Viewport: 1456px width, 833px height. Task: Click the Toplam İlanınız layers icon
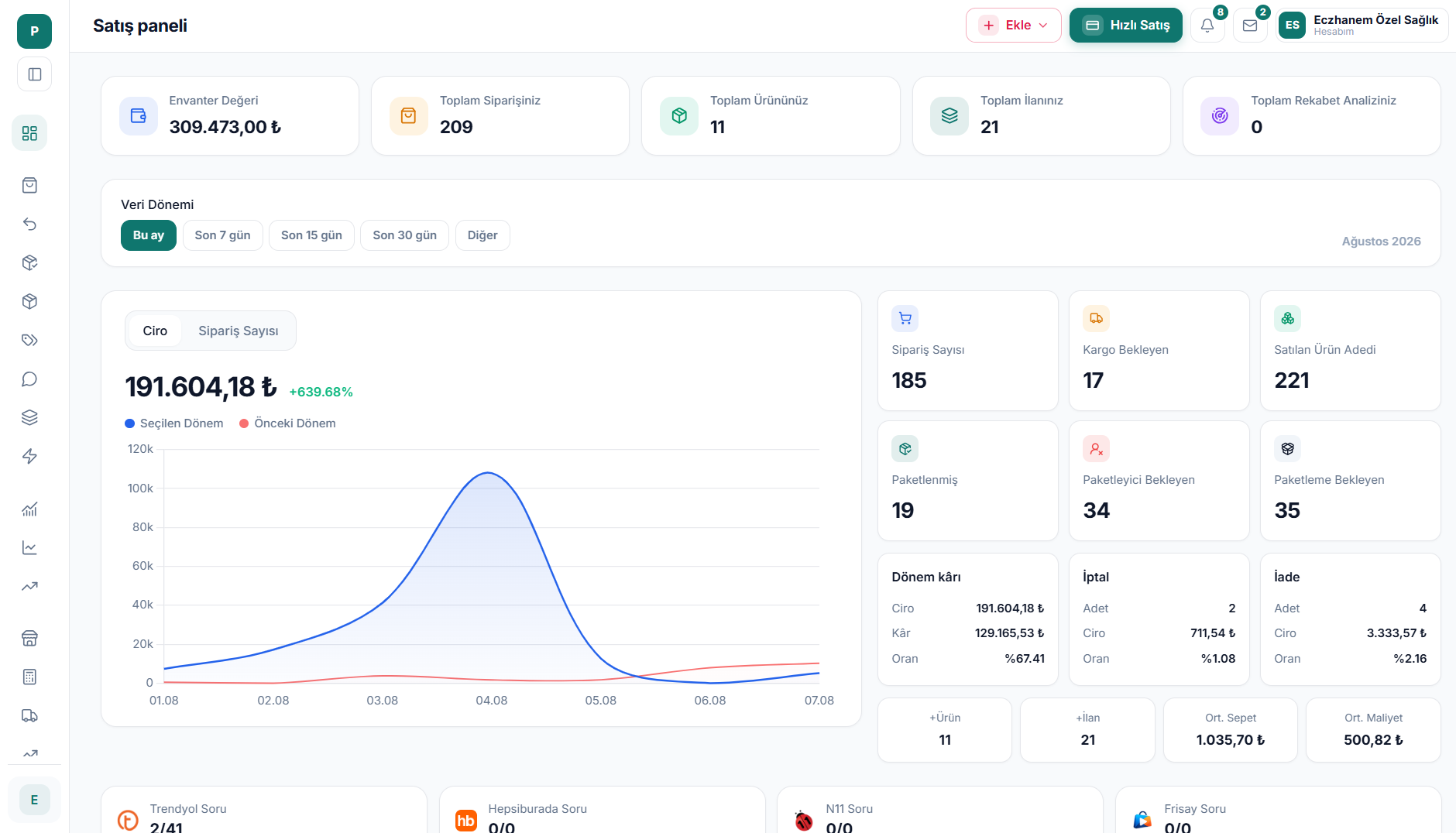949,115
